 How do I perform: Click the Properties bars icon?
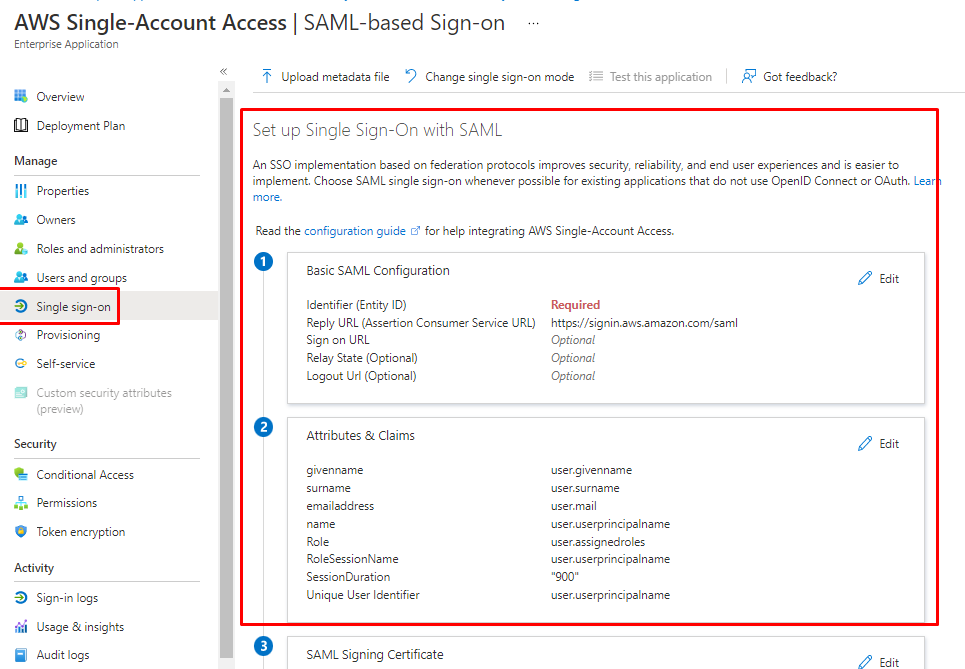point(20,191)
